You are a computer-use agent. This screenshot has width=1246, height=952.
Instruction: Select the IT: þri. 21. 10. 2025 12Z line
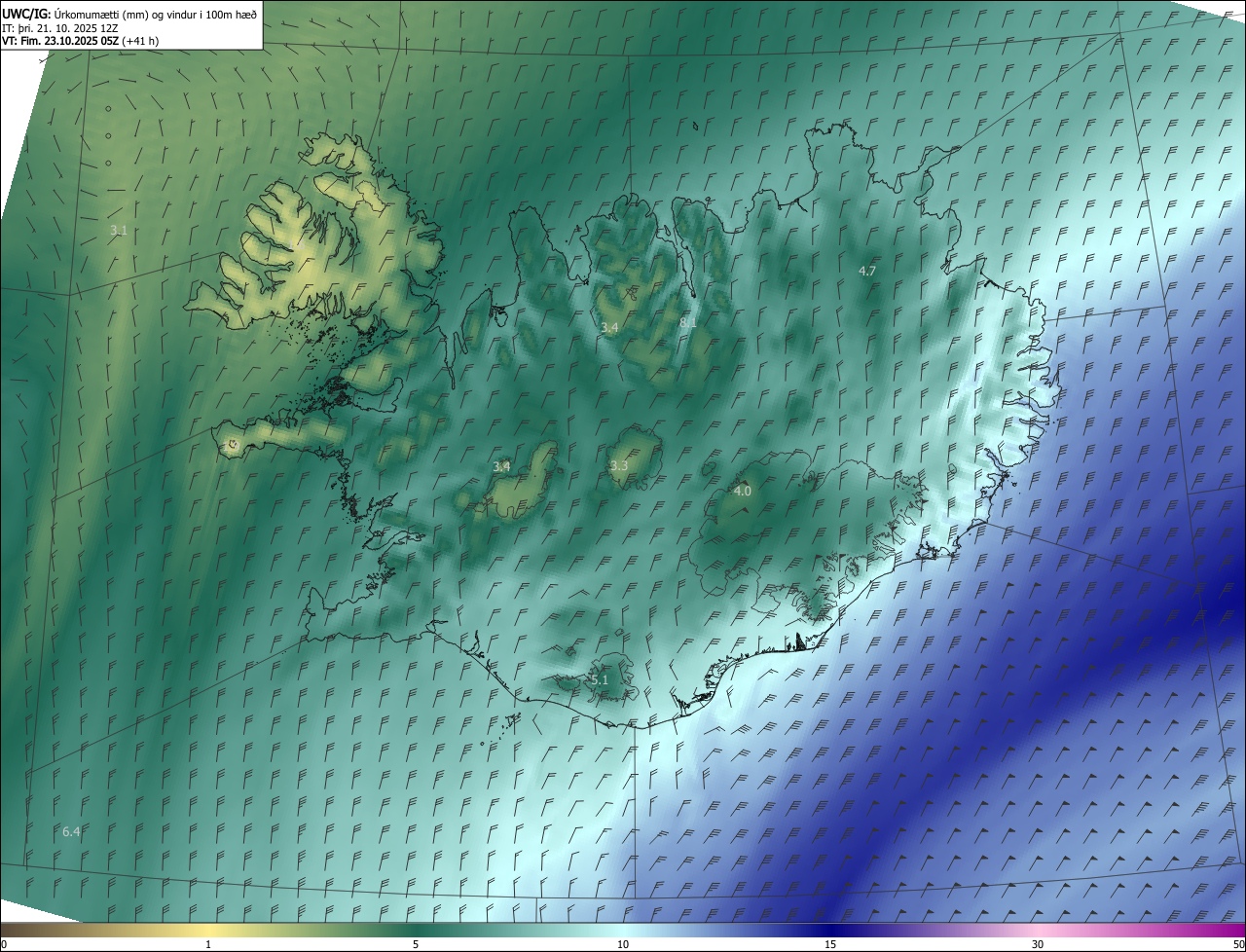coord(59,27)
